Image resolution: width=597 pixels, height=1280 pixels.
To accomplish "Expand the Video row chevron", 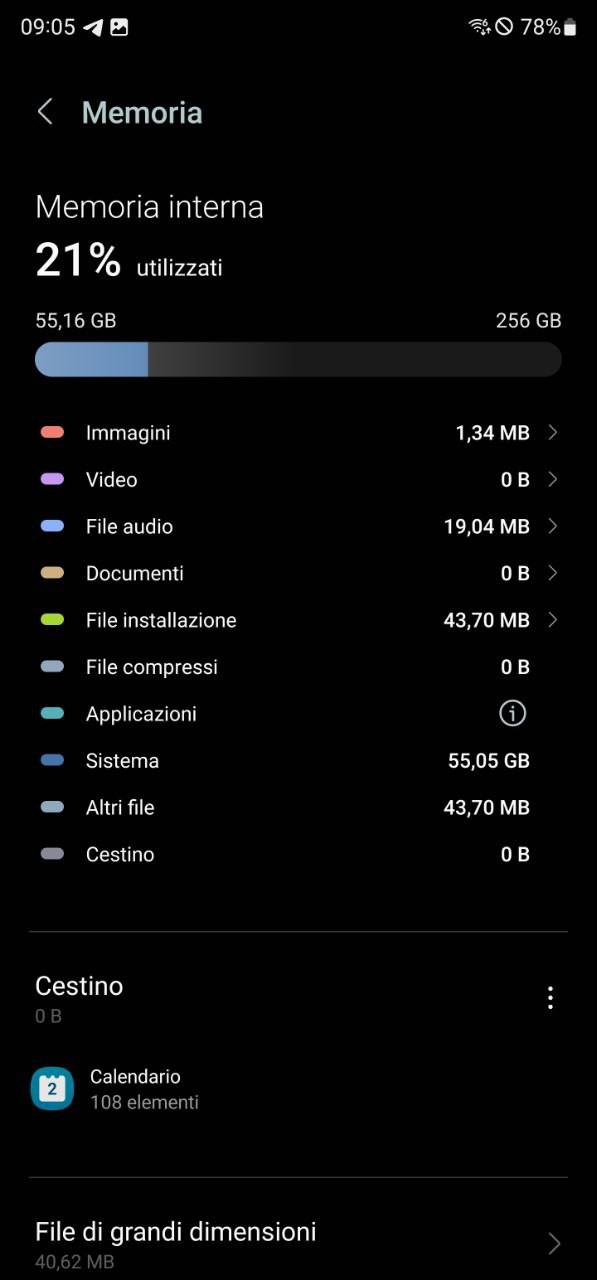I will (x=553, y=479).
